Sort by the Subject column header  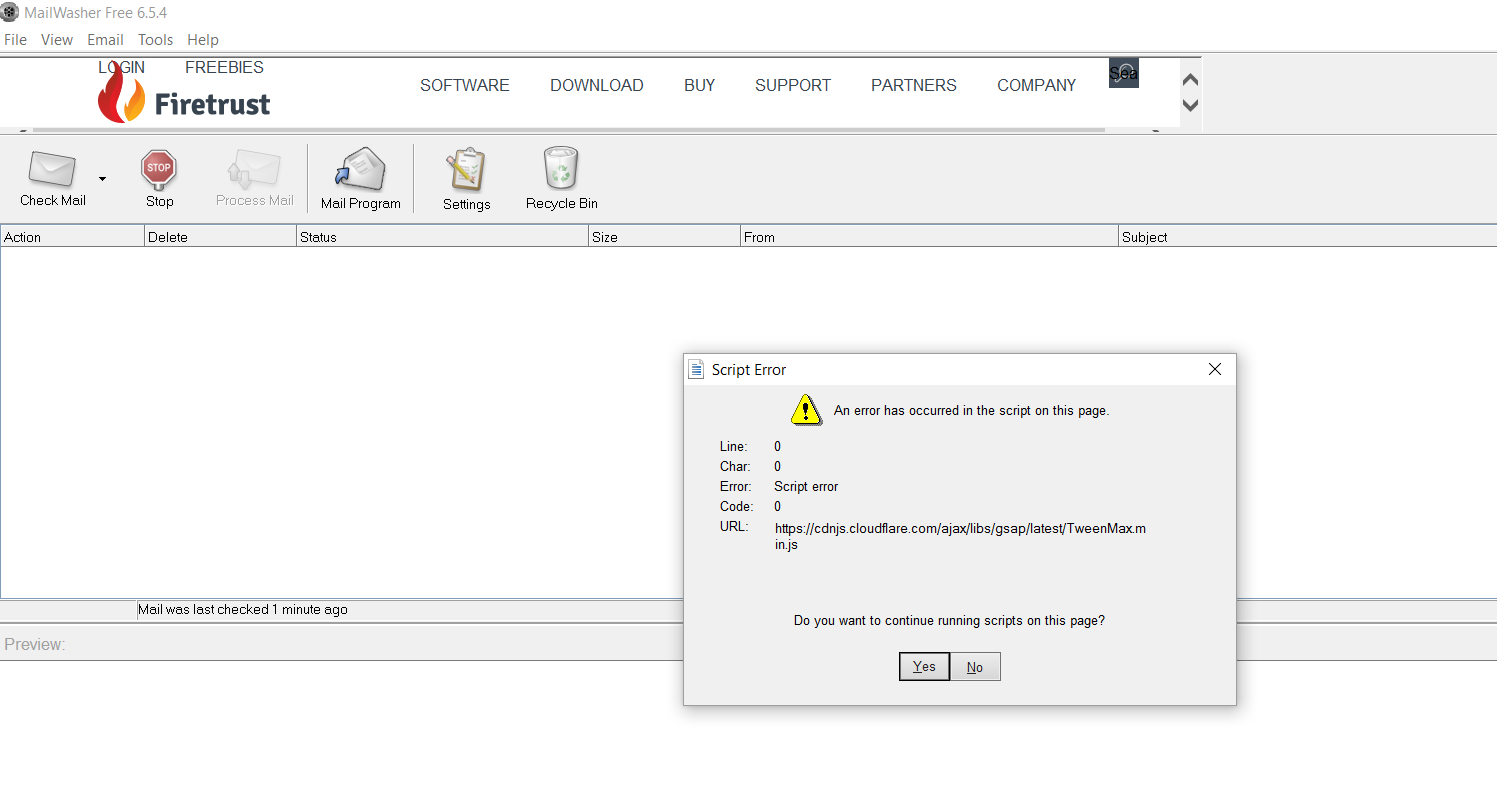(1308, 237)
